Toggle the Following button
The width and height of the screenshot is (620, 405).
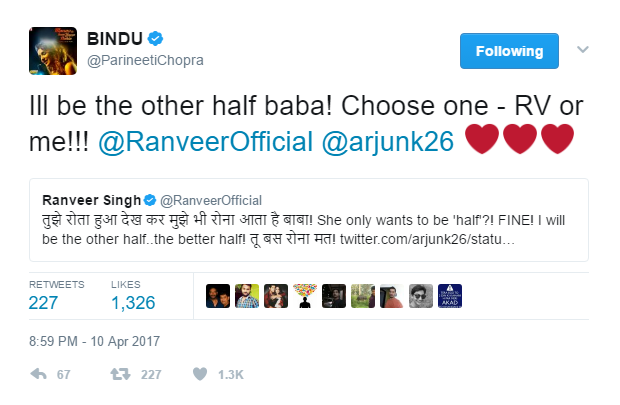click(509, 51)
